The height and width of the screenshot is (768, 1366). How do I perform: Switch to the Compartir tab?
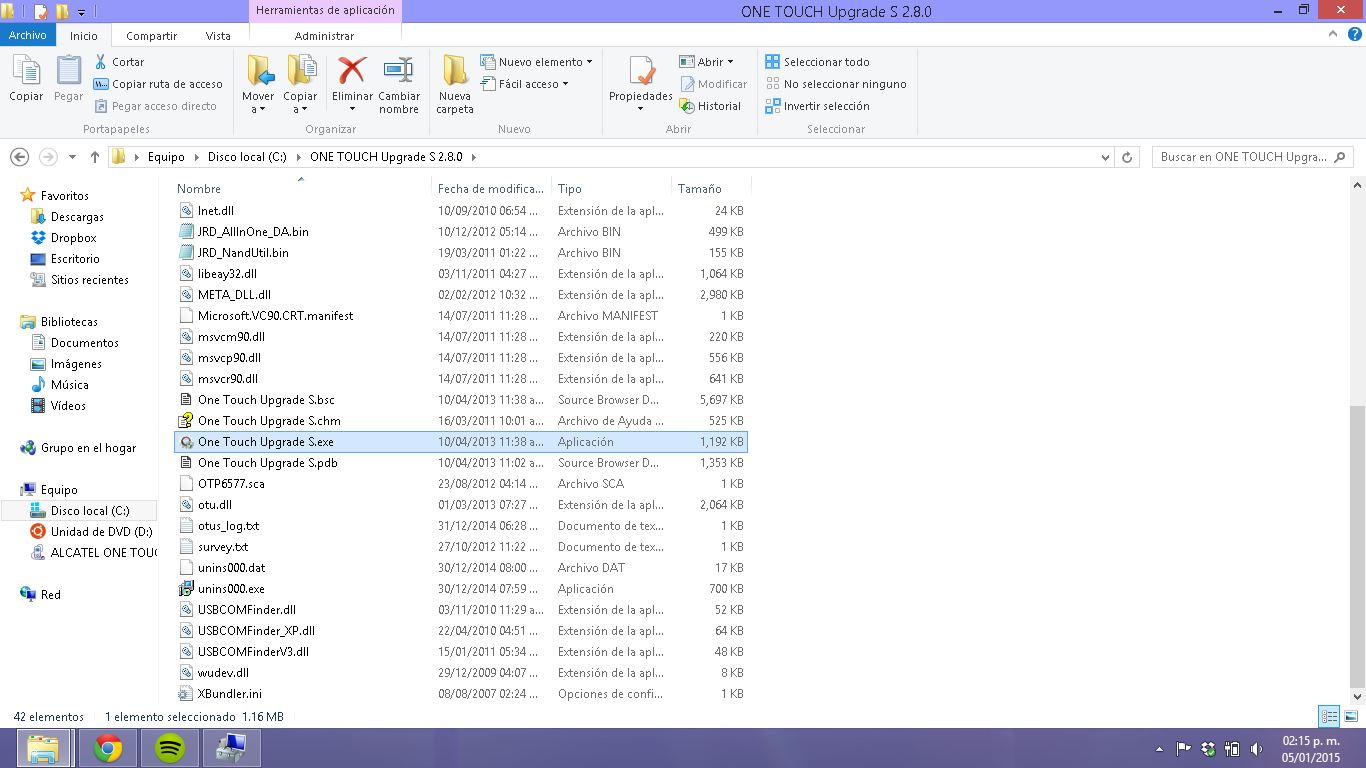[x=152, y=36]
